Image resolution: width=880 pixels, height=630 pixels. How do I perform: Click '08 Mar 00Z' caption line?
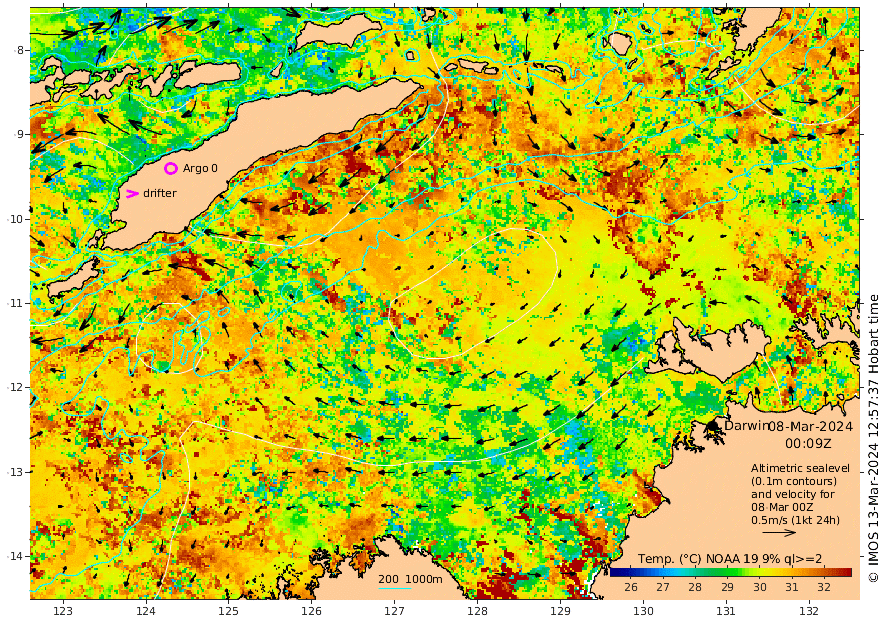pyautogui.click(x=782, y=507)
